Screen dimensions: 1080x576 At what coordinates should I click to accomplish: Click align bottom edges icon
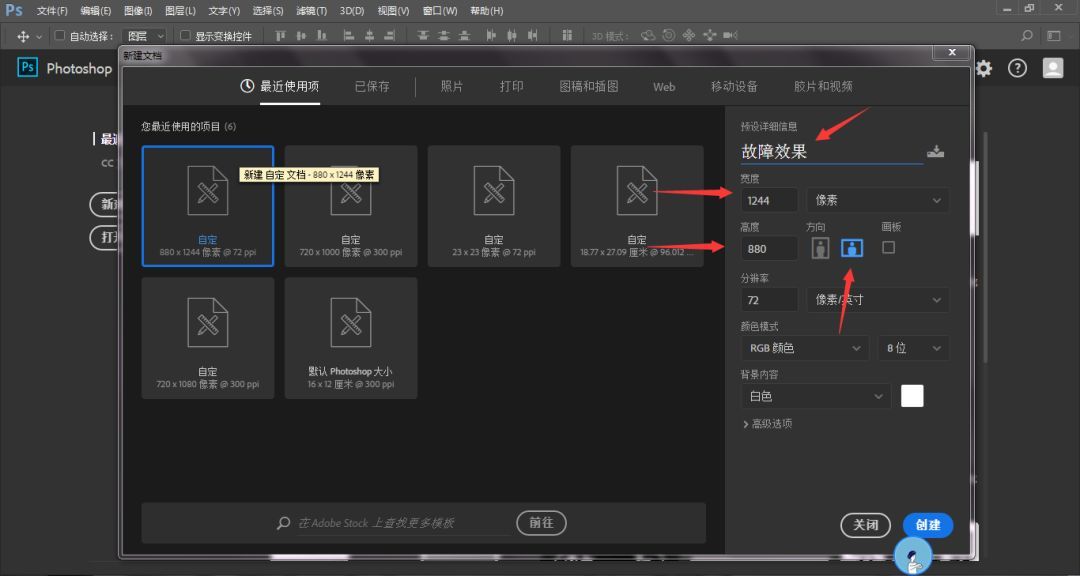click(321, 36)
